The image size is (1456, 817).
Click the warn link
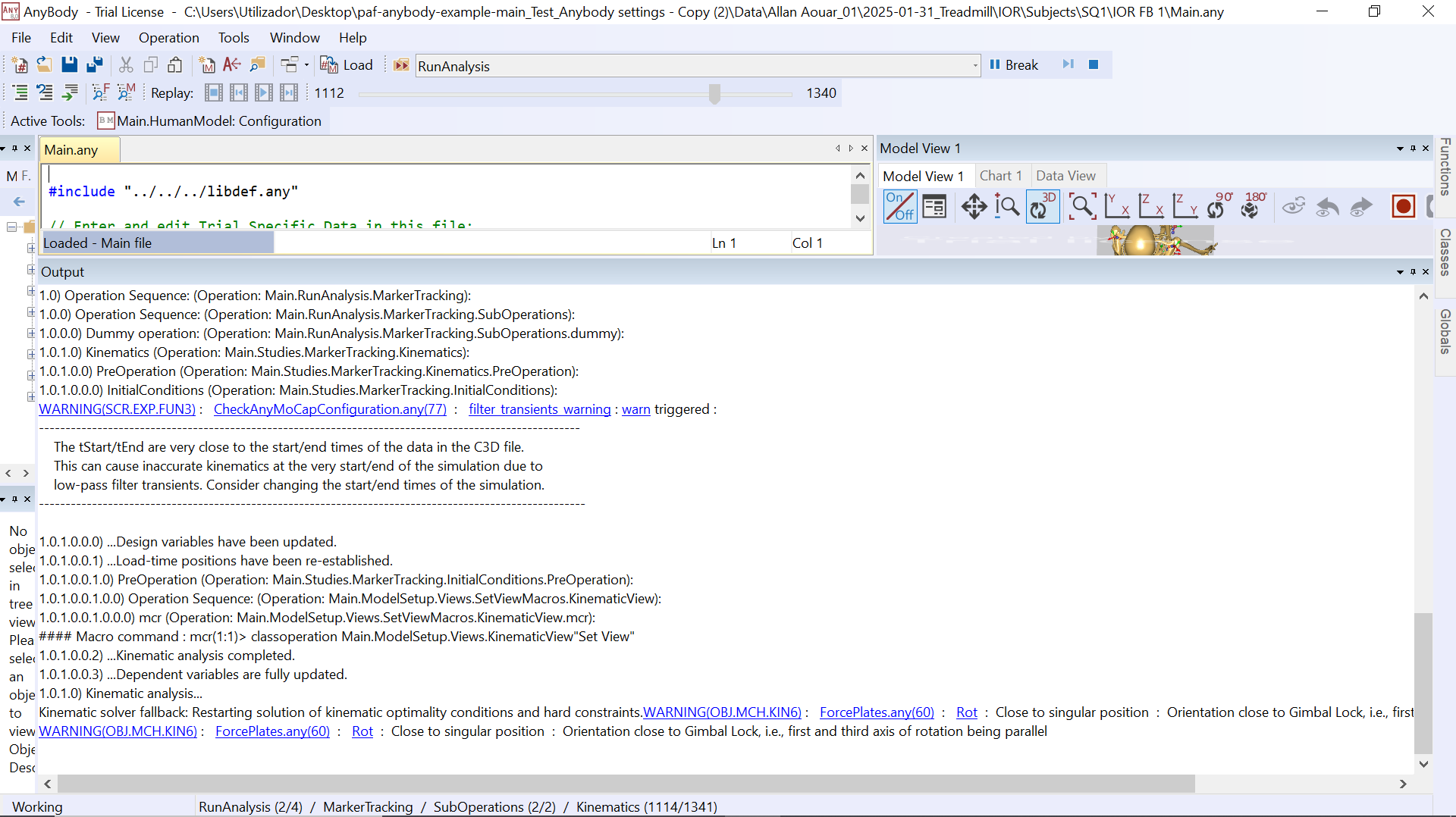(636, 409)
